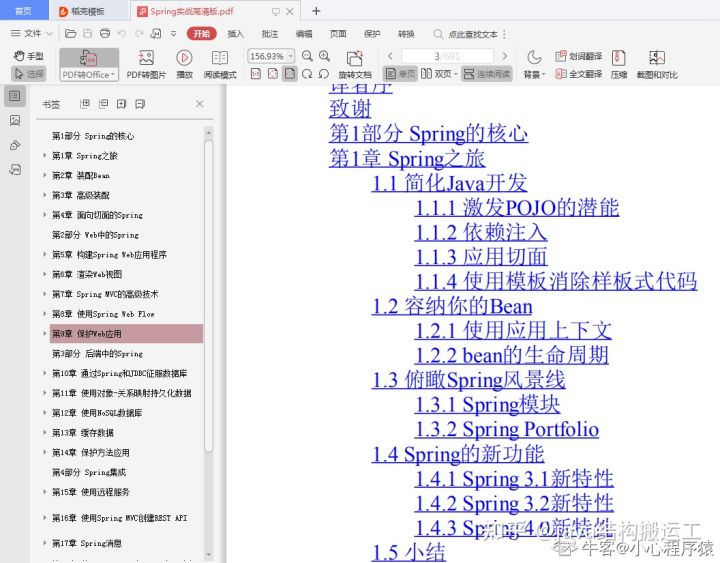Expand all bookmarks icon in panel header
The height and width of the screenshot is (563, 720).
[84, 104]
